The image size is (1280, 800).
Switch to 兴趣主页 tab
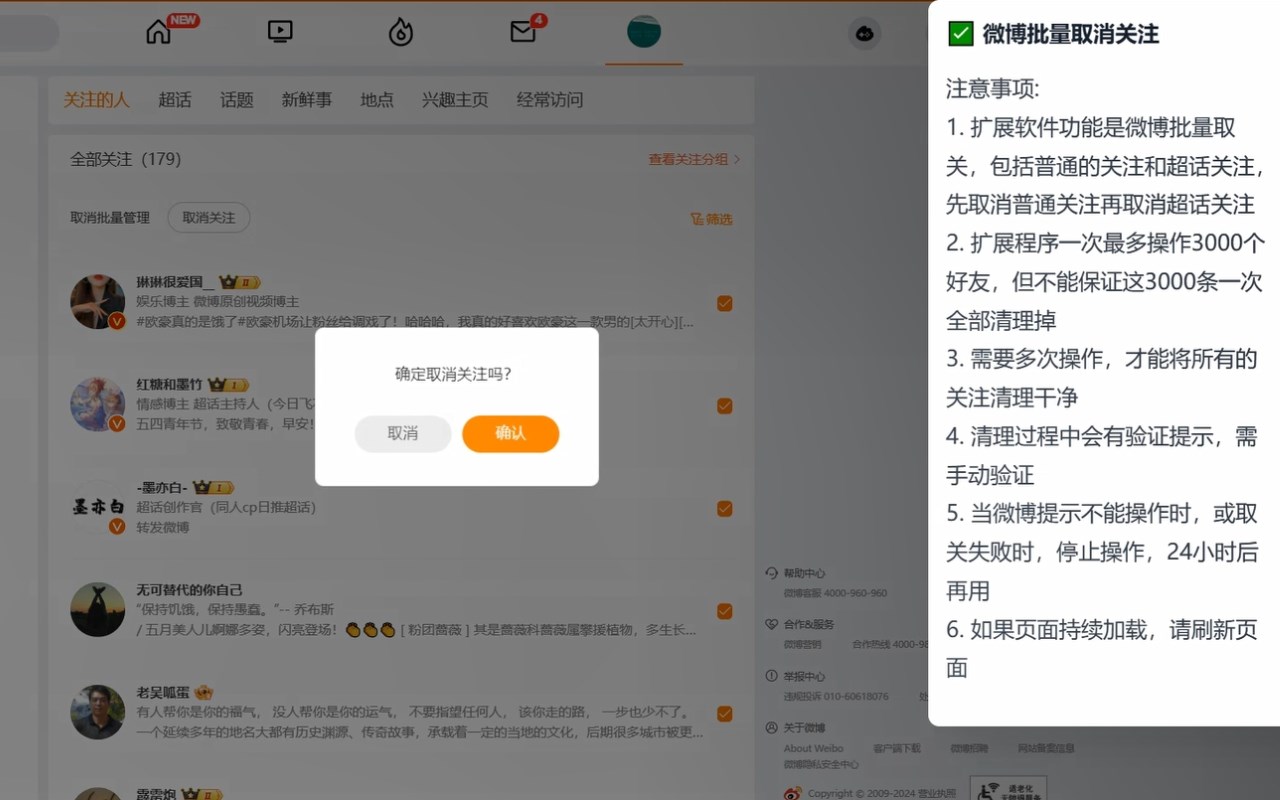pos(455,100)
